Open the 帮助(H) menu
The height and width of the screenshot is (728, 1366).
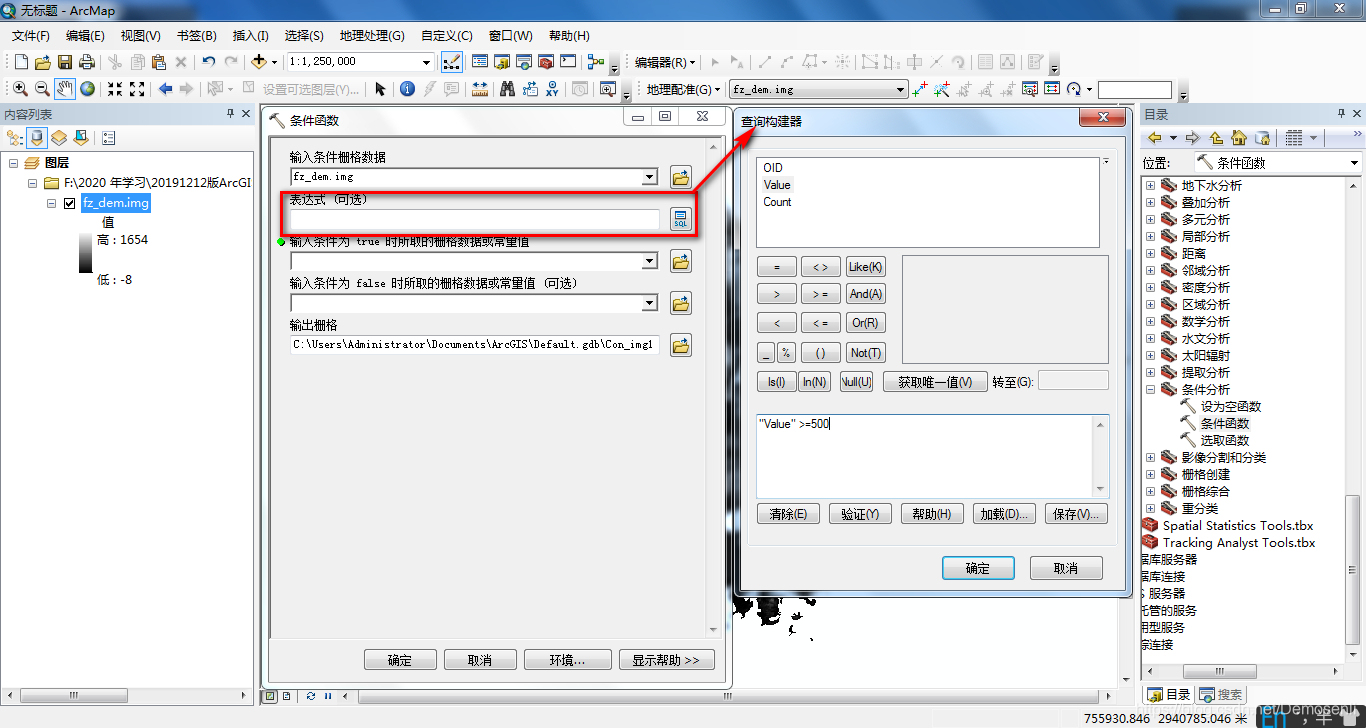569,36
